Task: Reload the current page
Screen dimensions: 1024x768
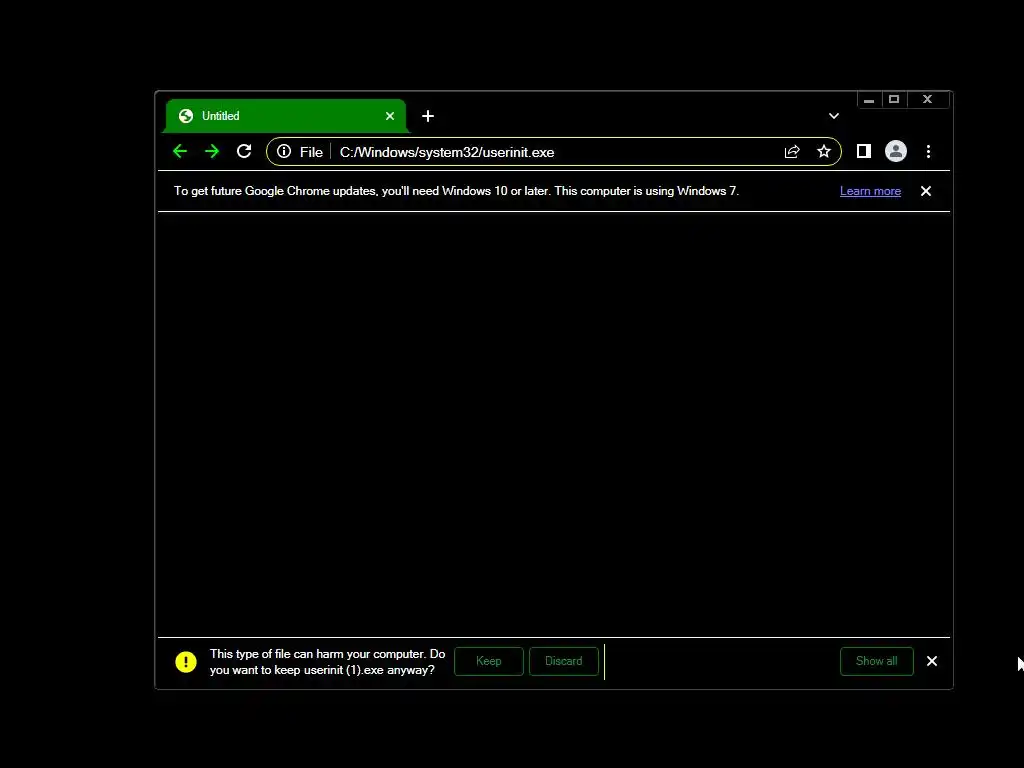Action: [x=244, y=152]
